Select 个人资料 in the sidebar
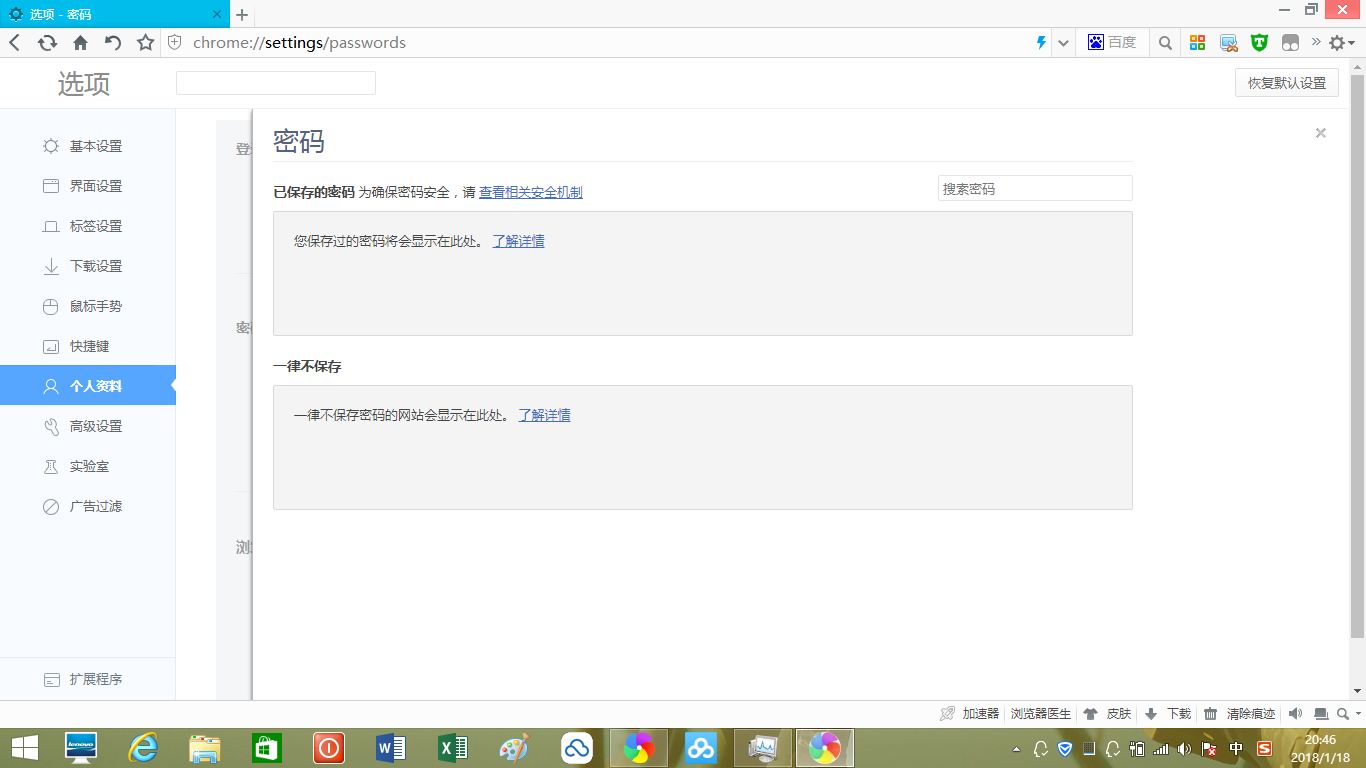This screenshot has height=768, width=1366. (88, 386)
